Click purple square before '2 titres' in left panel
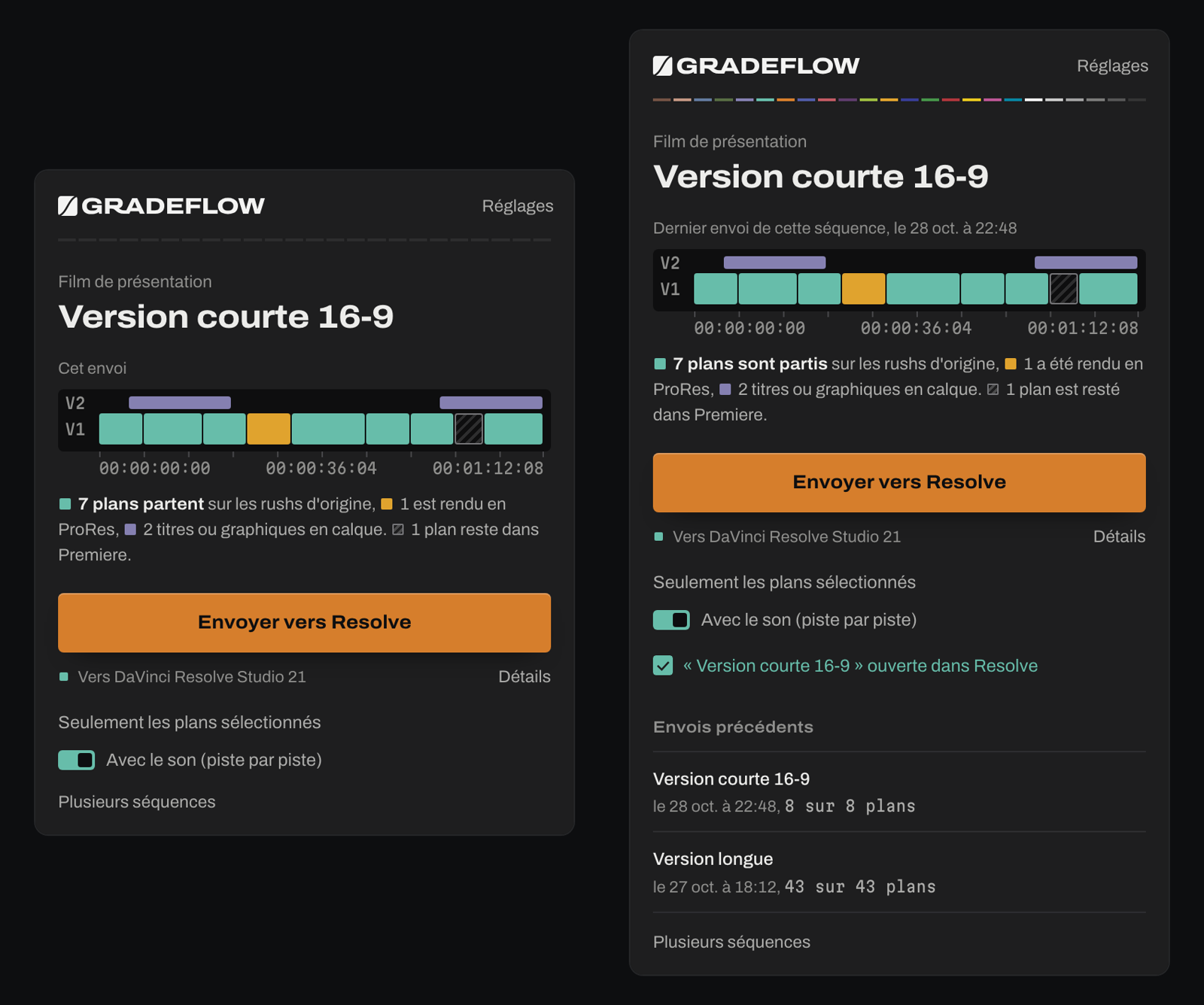This screenshot has width=1204, height=1005. click(130, 530)
